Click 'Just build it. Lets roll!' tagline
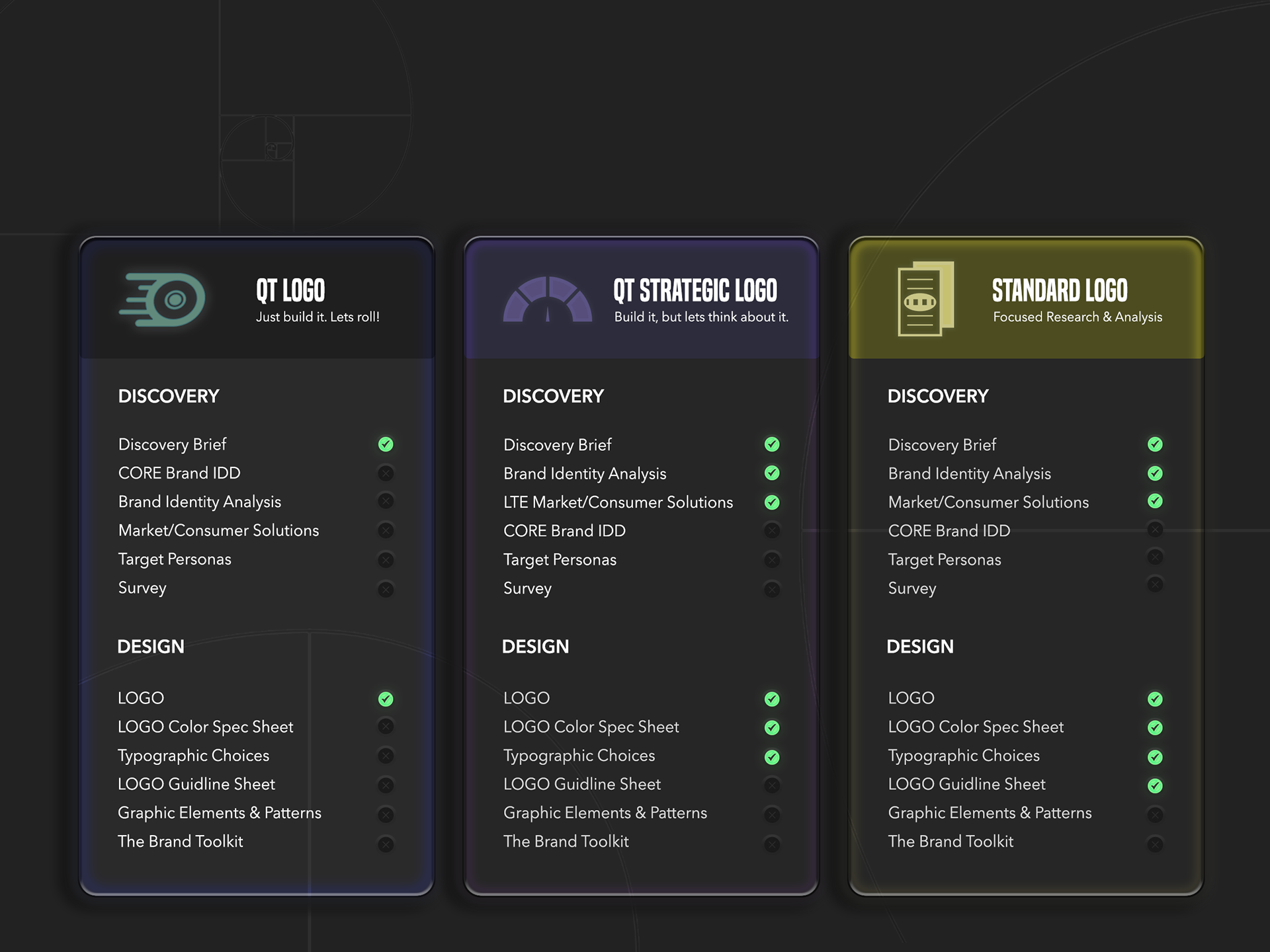 [317, 317]
